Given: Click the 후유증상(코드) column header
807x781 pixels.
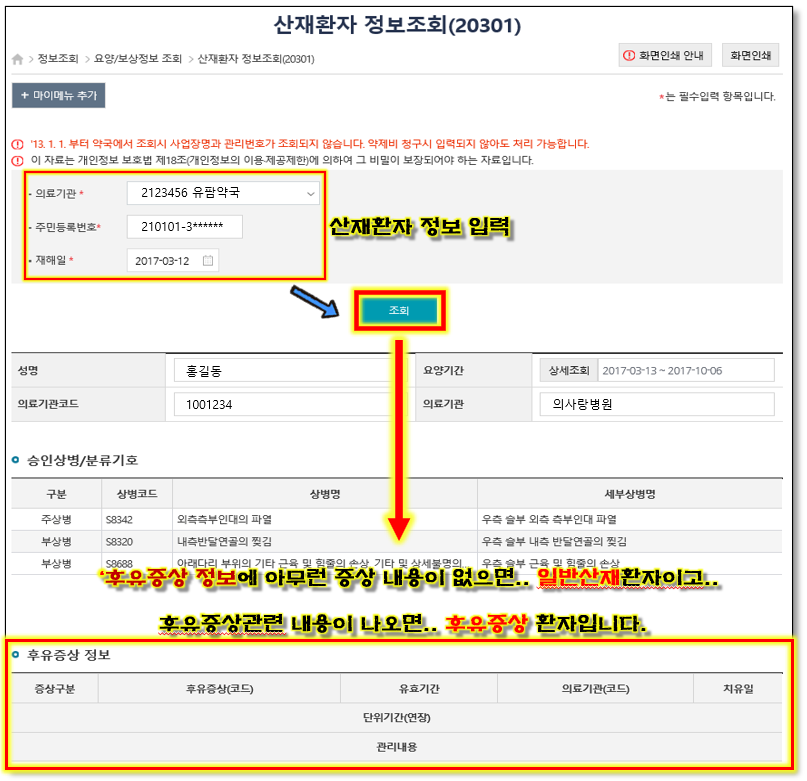Looking at the screenshot, I should pos(219,688).
